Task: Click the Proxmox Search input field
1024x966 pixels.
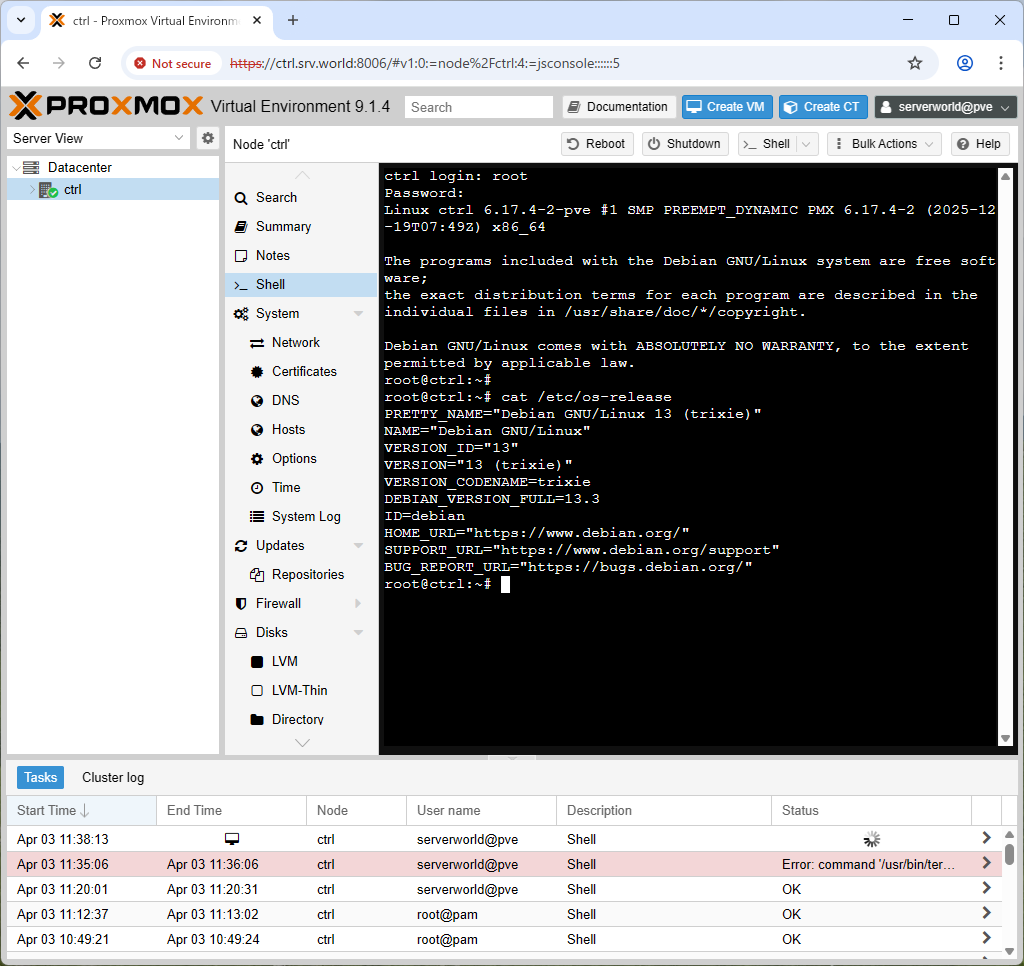Action: pyautogui.click(x=479, y=107)
